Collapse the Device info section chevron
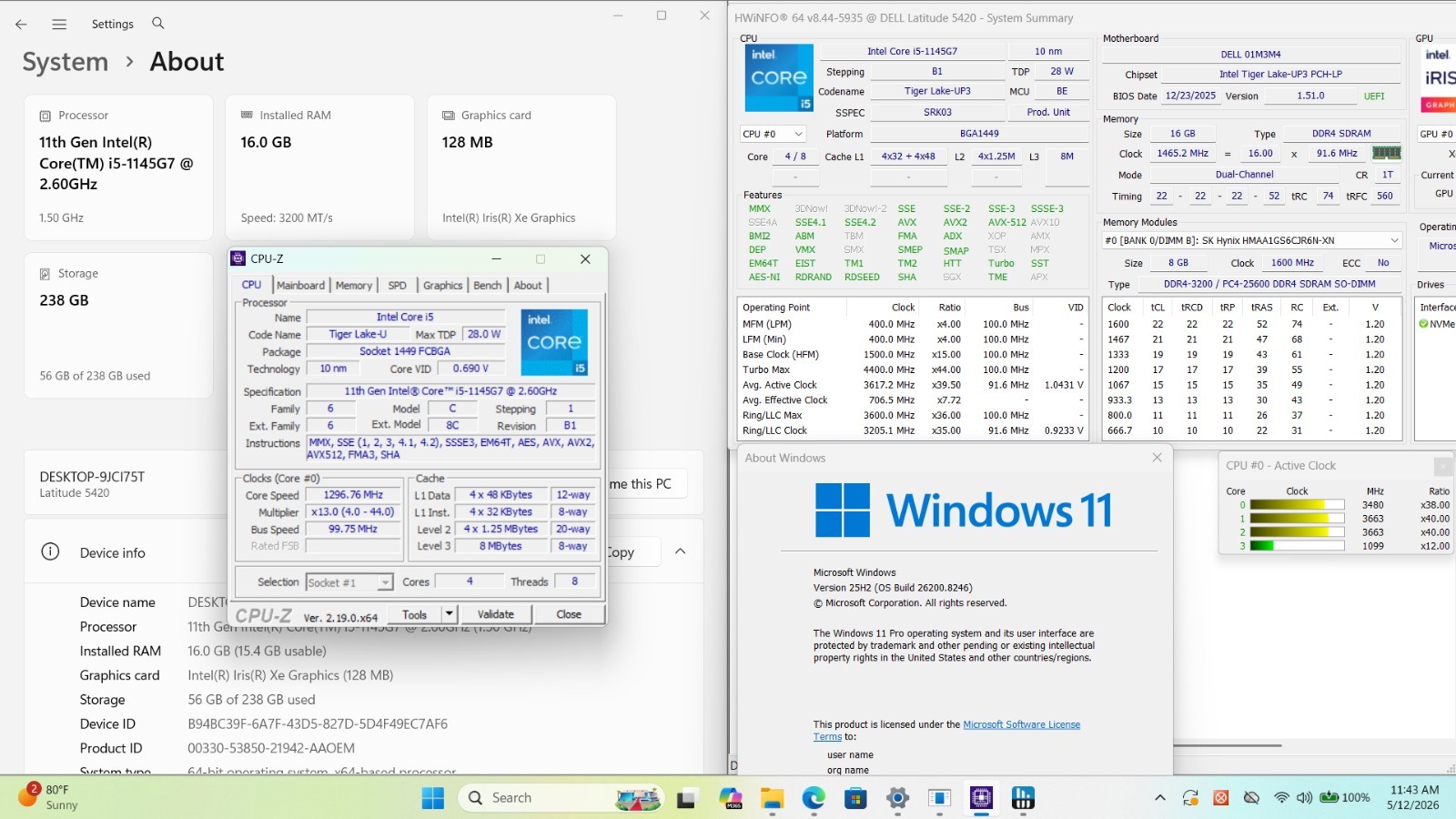Image resolution: width=1456 pixels, height=819 pixels. [680, 551]
